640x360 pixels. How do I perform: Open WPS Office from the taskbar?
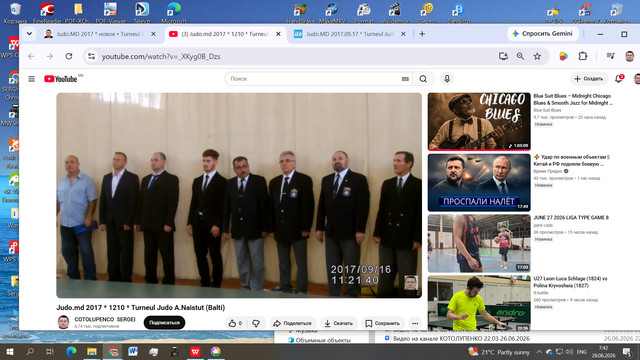pos(195,351)
